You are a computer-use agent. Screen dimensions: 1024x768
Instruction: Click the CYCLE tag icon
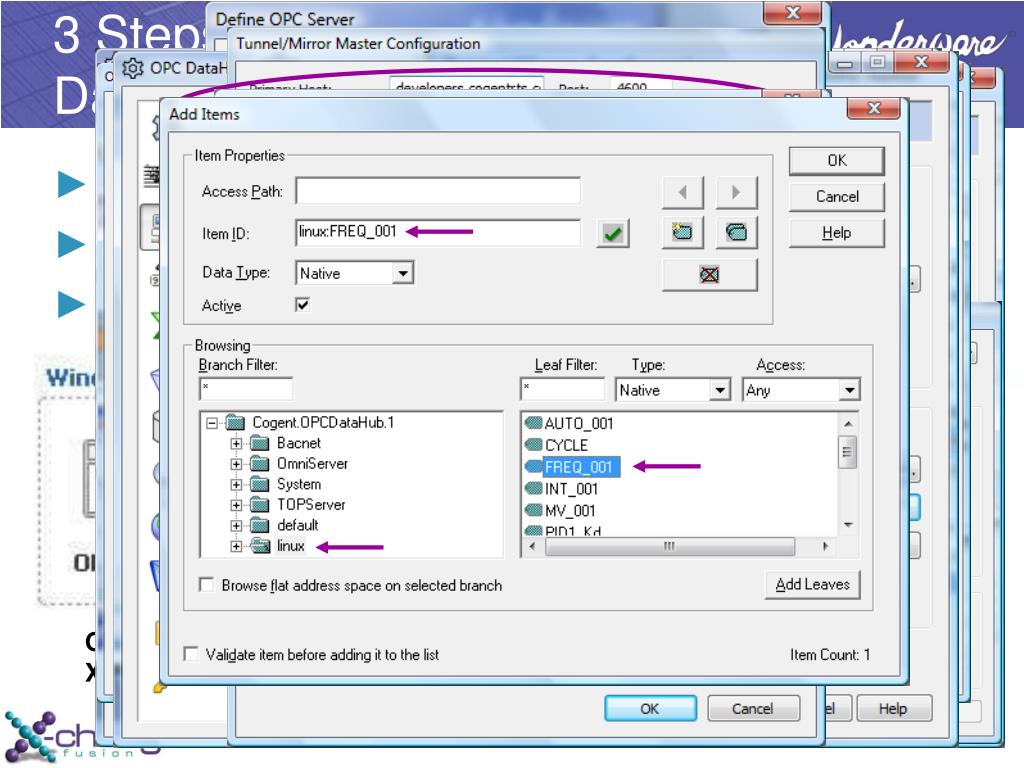(x=534, y=445)
